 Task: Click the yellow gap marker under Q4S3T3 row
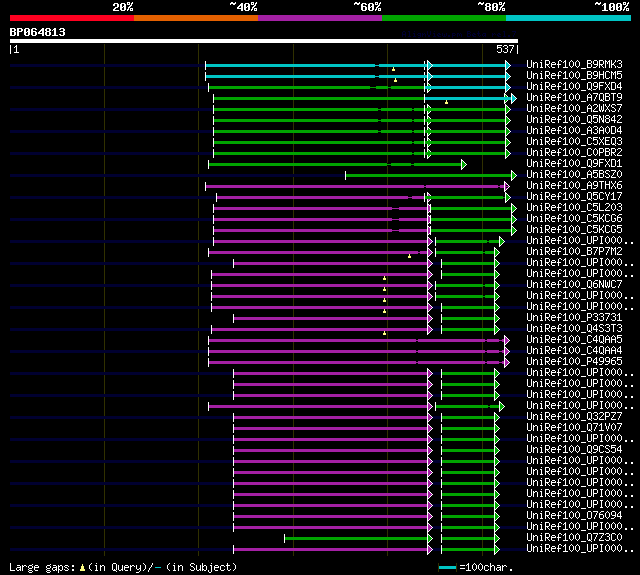click(x=384, y=333)
